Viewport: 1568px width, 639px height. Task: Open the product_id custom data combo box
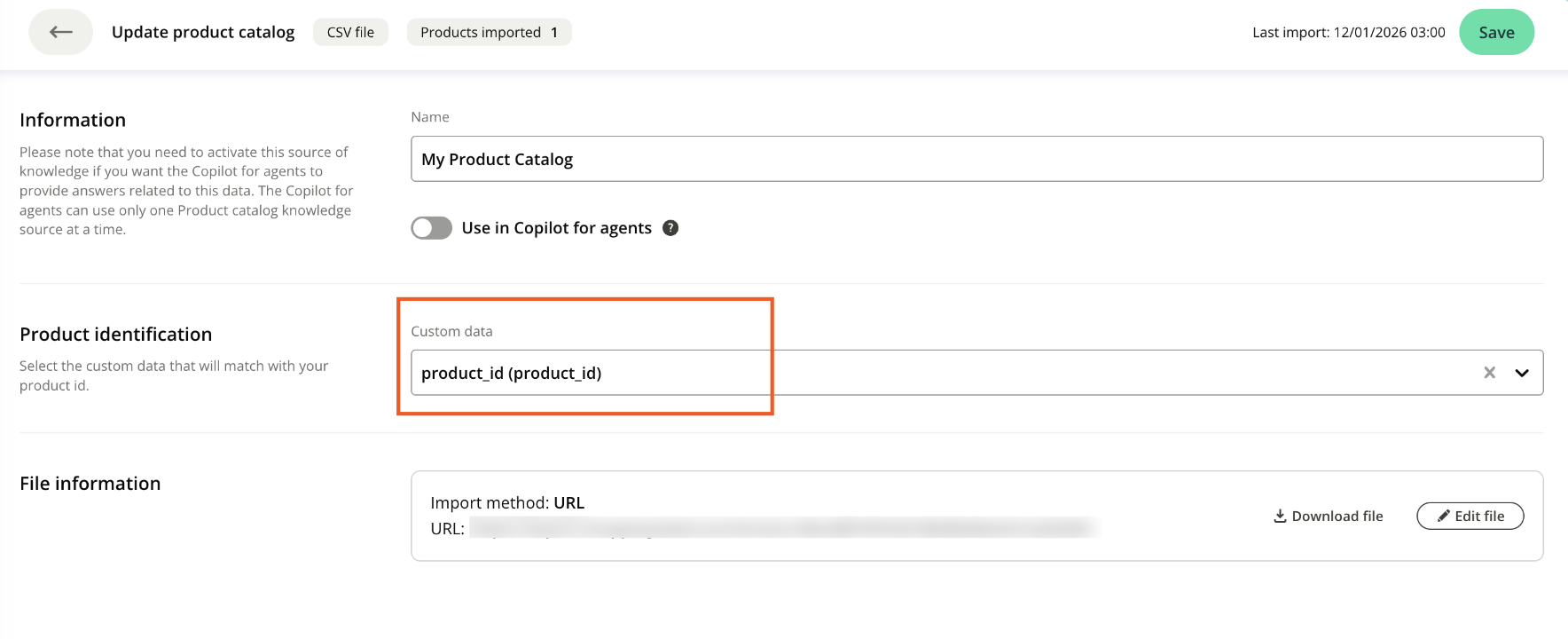coord(887,373)
